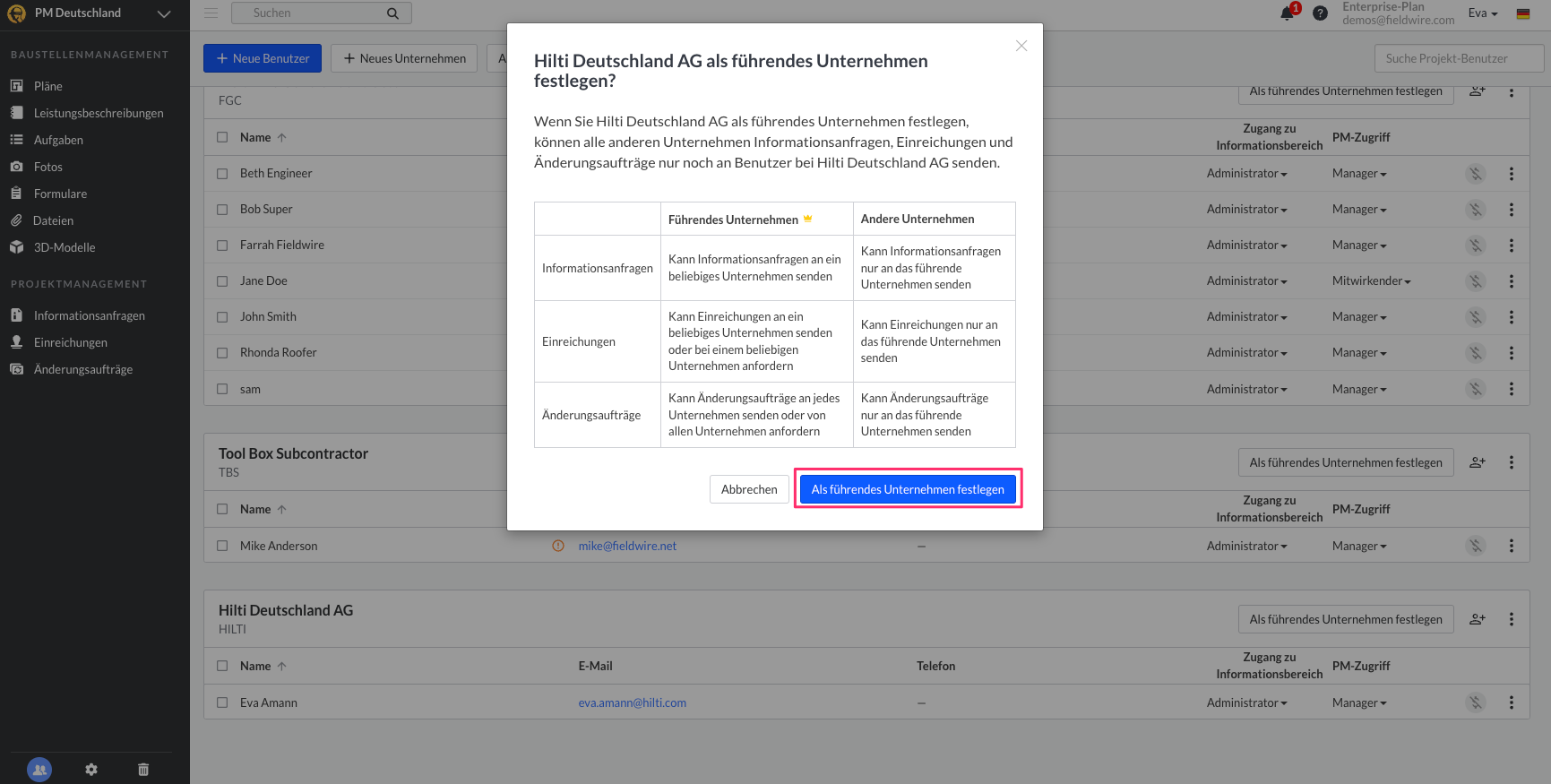Viewport: 1551px width, 784px height.
Task: Click the crossed-out icon for Mike Anderson
Action: (x=1476, y=546)
